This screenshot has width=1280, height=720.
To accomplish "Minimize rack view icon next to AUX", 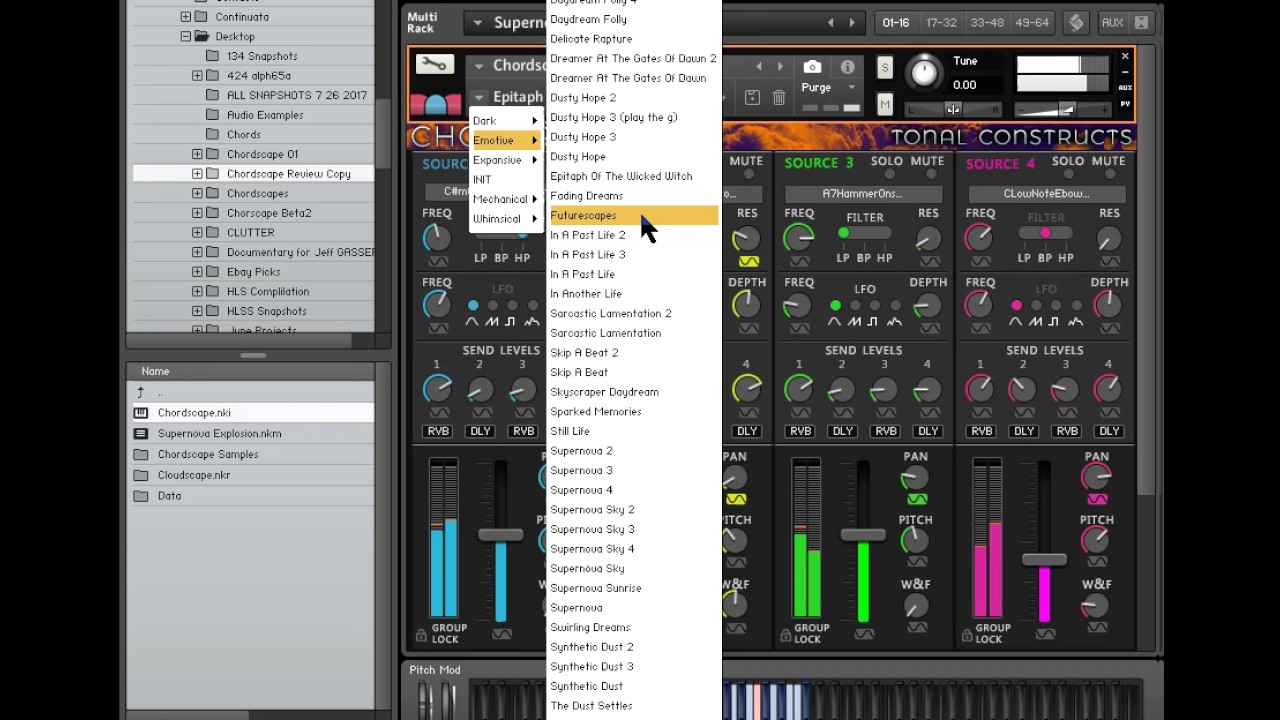I will tap(1141, 22).
